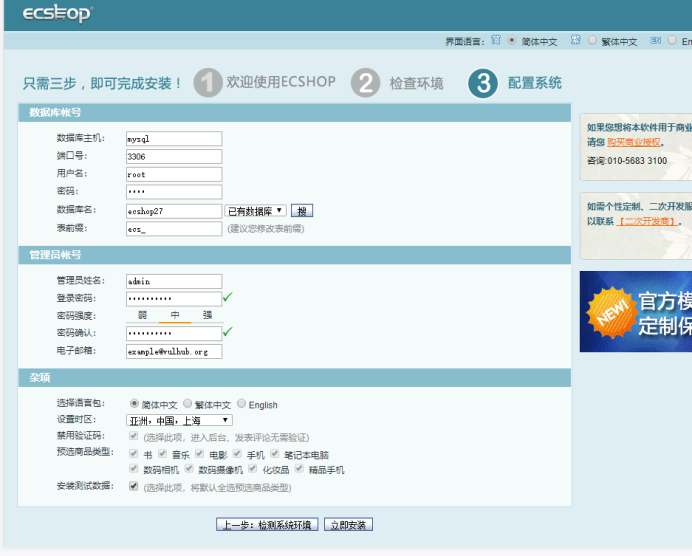Image resolution: width=692 pixels, height=556 pixels.
Task: Click the Simplified Chinese flag icon in the header
Action: pos(496,40)
